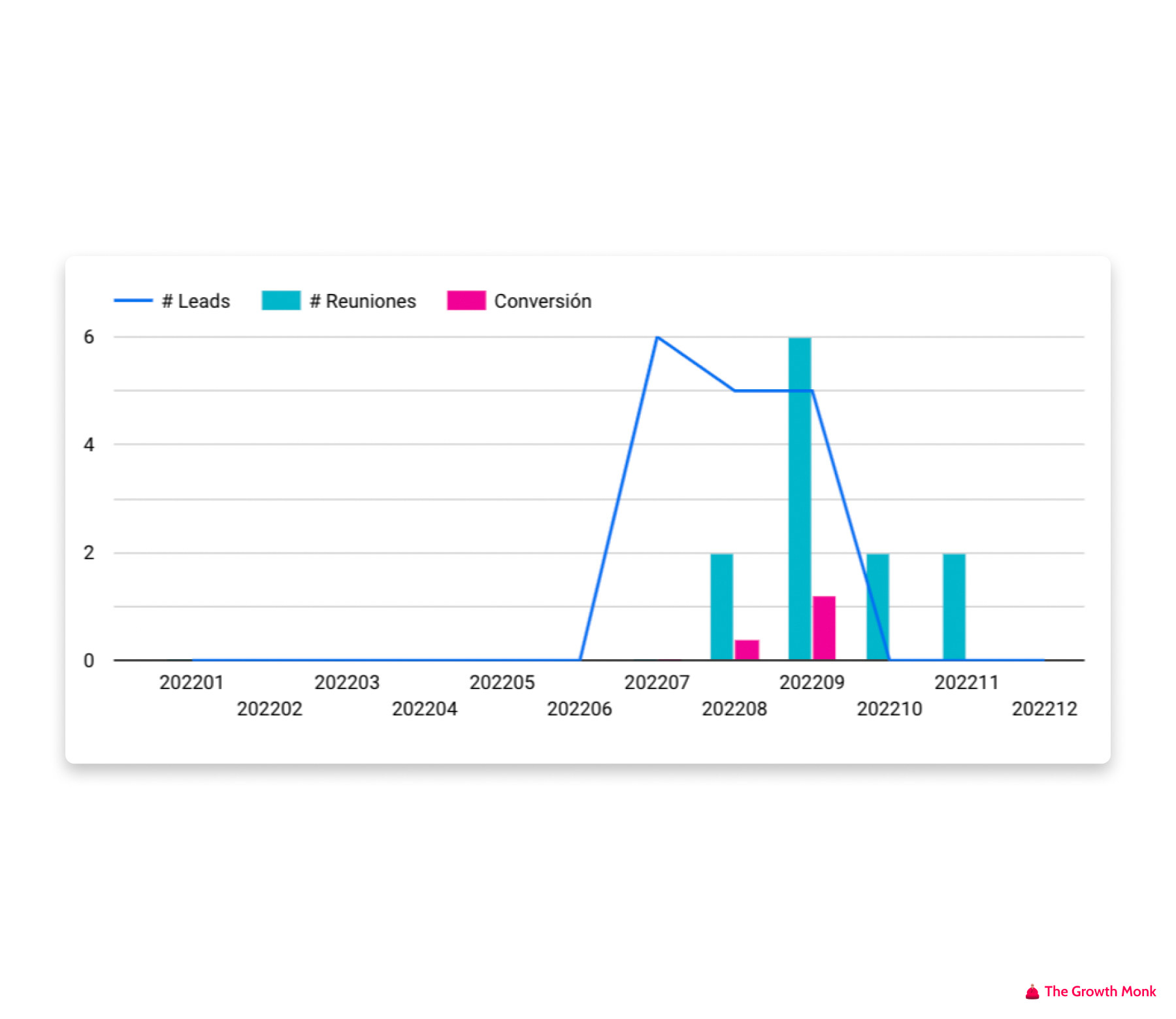Image resolution: width=1176 pixels, height=1019 pixels.
Task: Click the small pink bar at 202208
Action: point(747,650)
